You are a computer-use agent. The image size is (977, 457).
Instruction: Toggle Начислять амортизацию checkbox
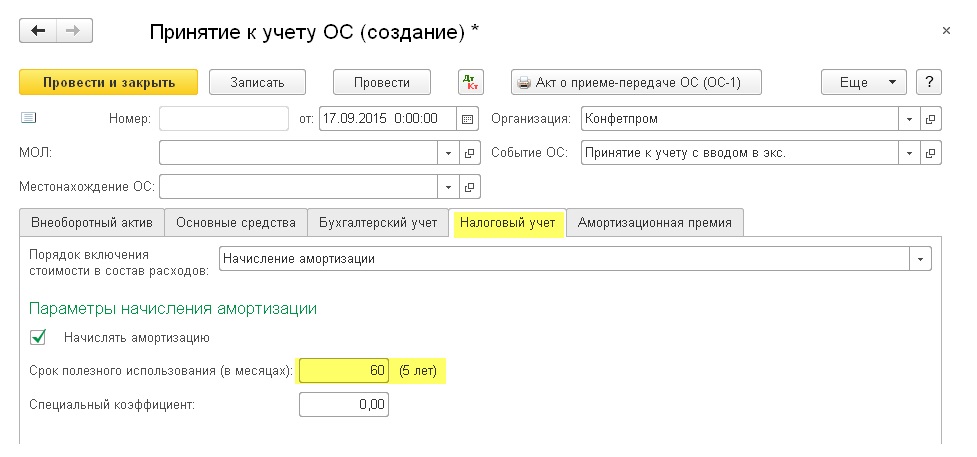(x=38, y=337)
